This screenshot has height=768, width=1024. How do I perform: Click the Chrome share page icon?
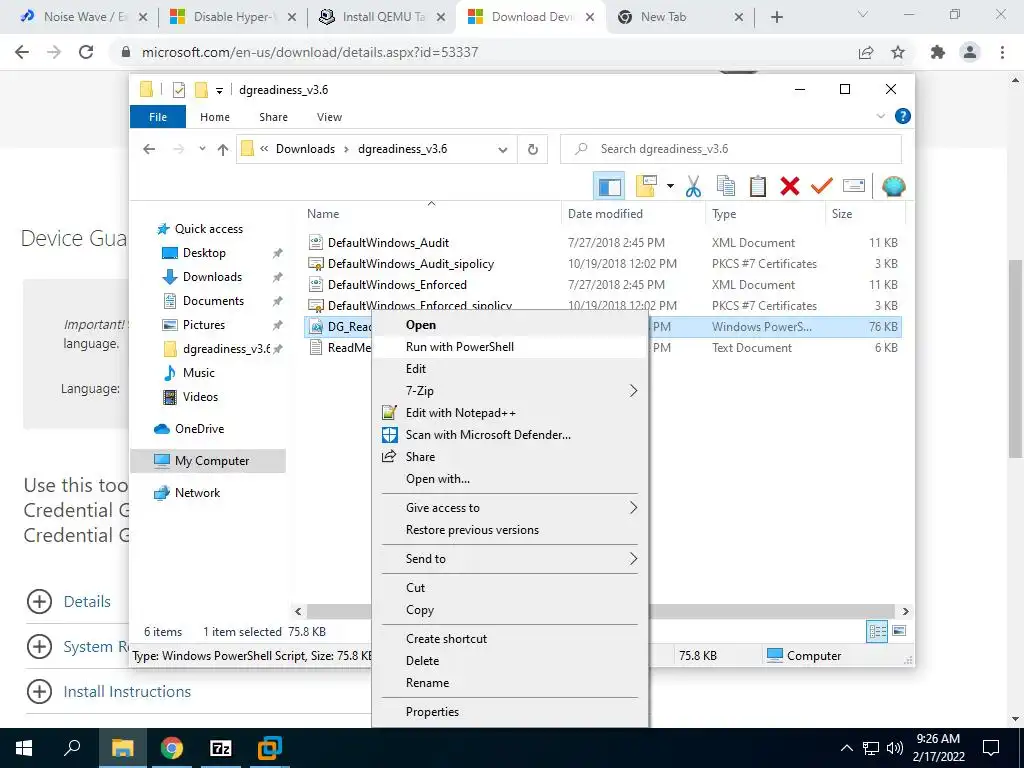click(x=866, y=52)
